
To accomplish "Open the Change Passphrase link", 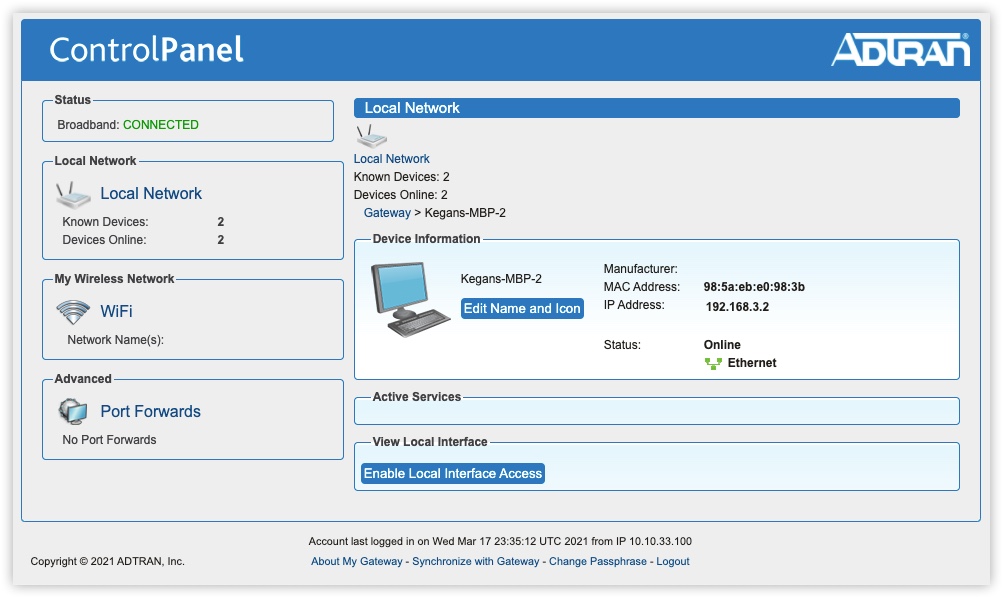I will (597, 562).
